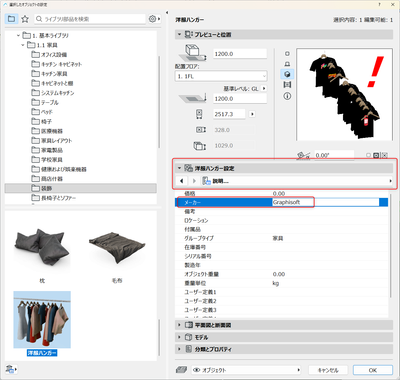The image size is (400, 380).
Task: Edit the top elevation 1200.0 field
Action: 240,54
